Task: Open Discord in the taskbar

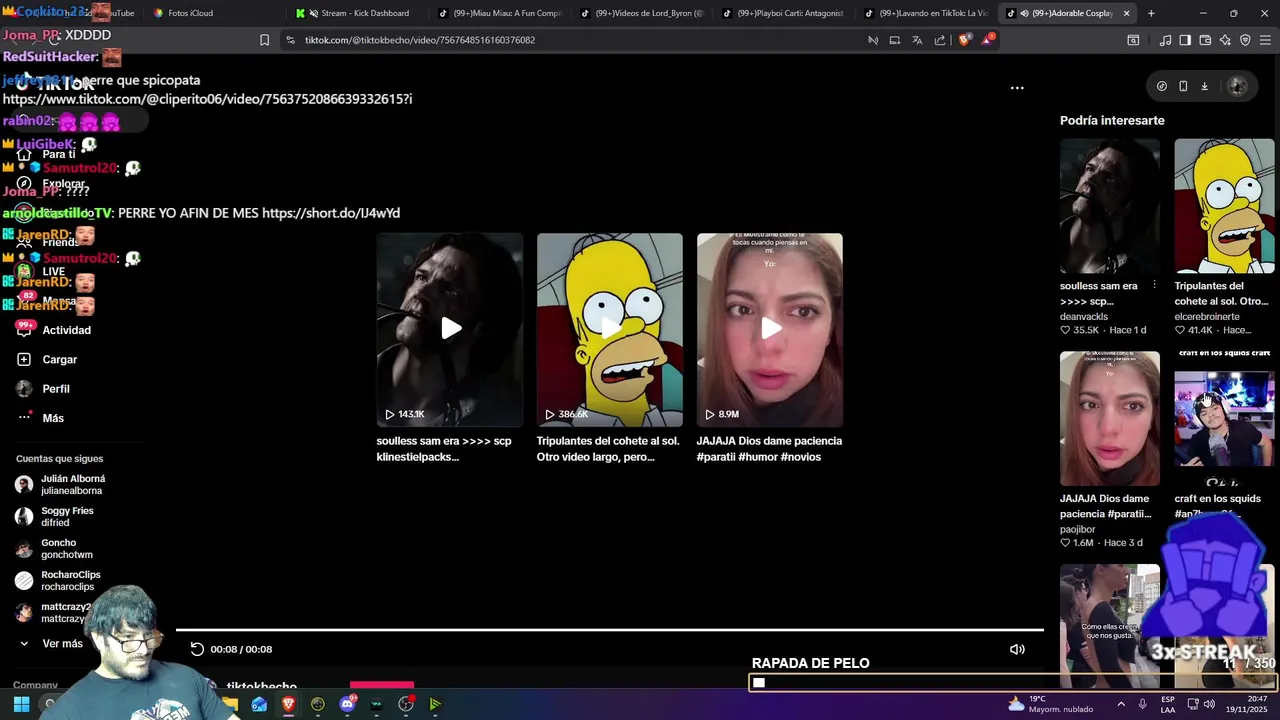Action: pyautogui.click(x=347, y=704)
